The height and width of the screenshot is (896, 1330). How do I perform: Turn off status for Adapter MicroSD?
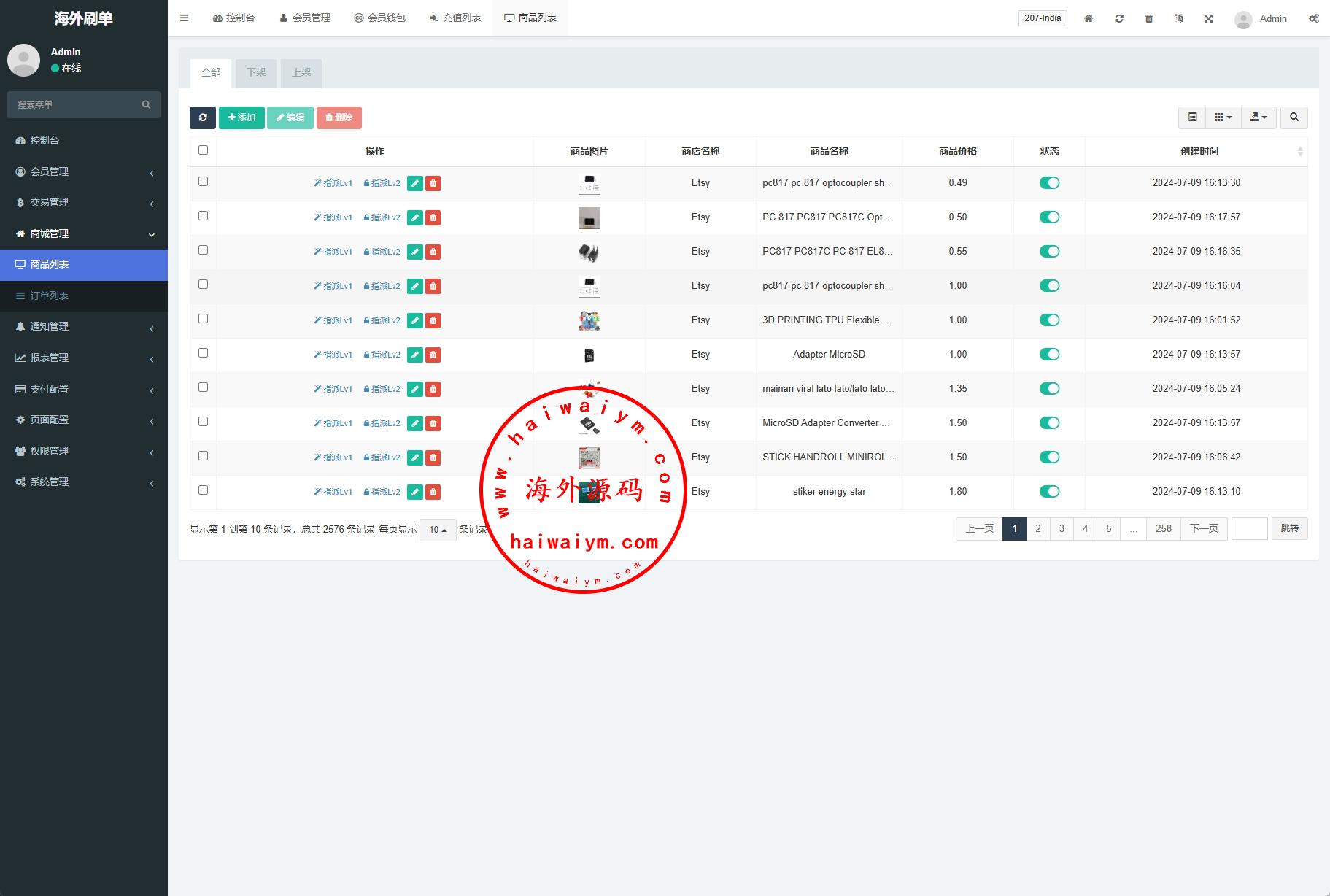(x=1049, y=355)
